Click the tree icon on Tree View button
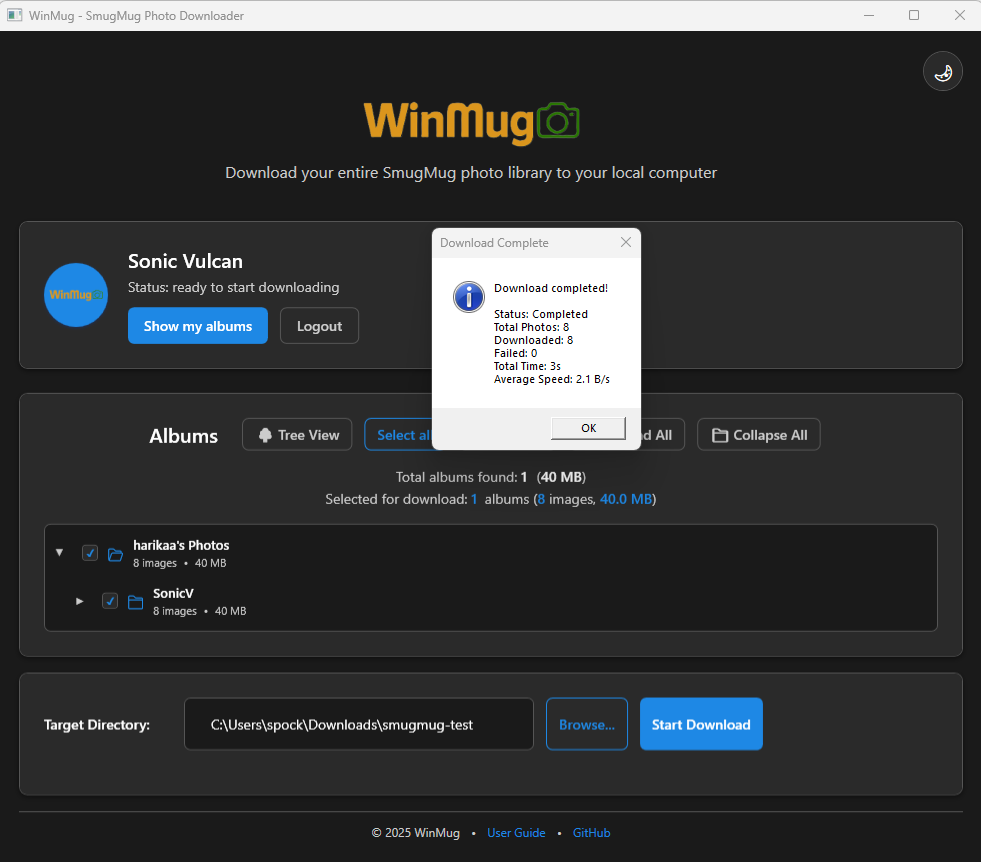 [266, 434]
